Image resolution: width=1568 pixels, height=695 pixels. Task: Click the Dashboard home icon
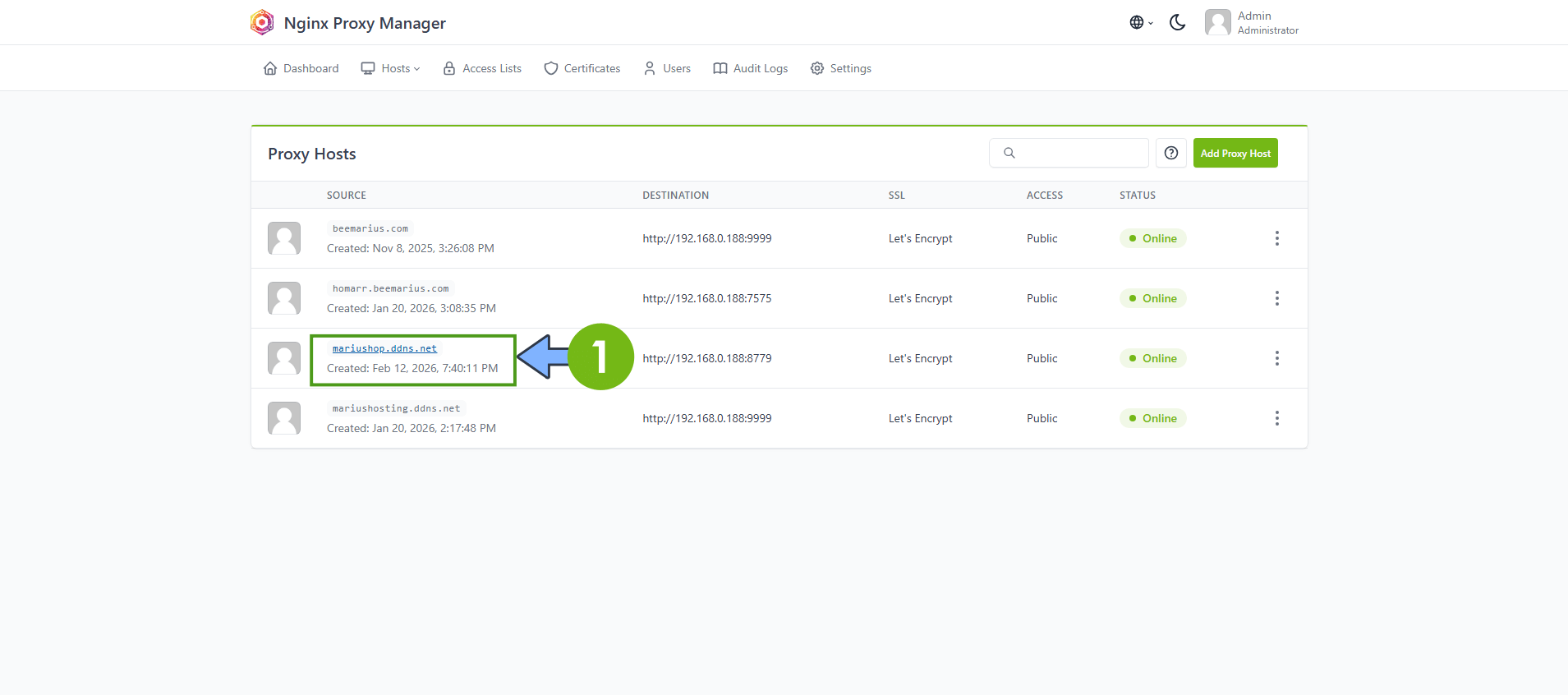coord(270,68)
